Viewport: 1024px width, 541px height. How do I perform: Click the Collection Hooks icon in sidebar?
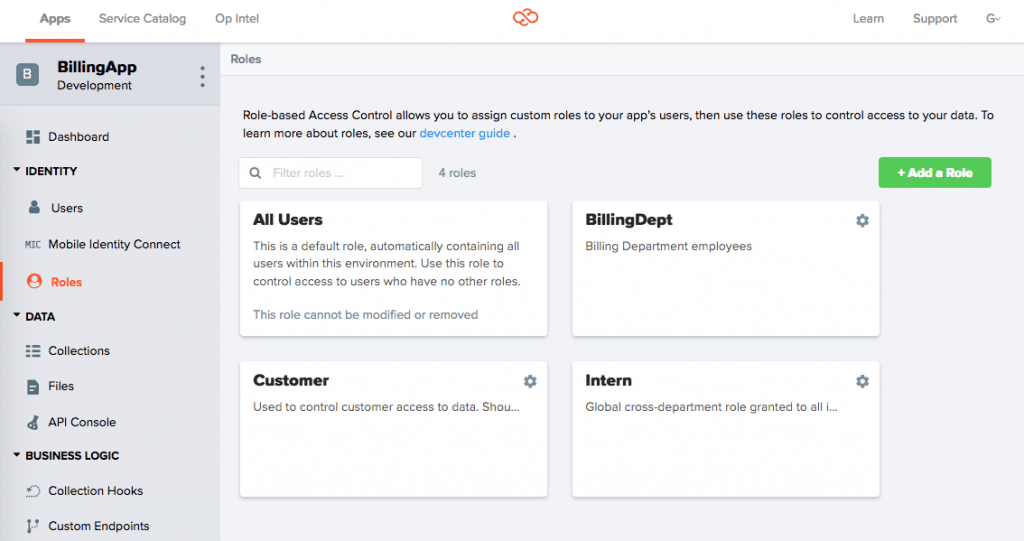tap(32, 491)
